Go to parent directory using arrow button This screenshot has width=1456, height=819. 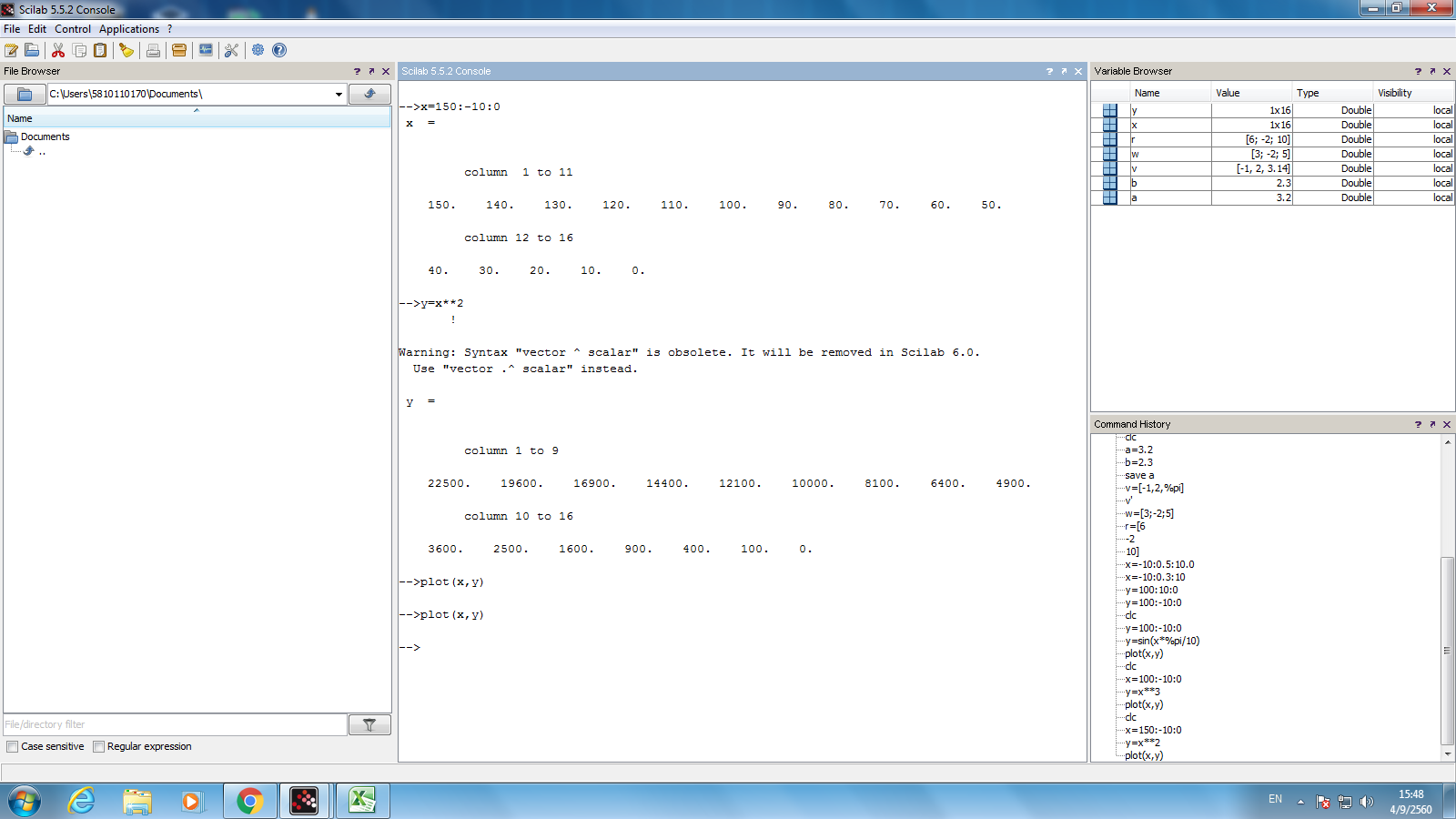pos(369,94)
